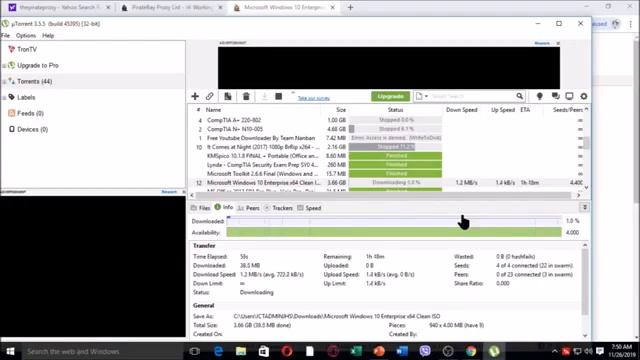Sort torrents by Size column header

pyautogui.click(x=341, y=110)
